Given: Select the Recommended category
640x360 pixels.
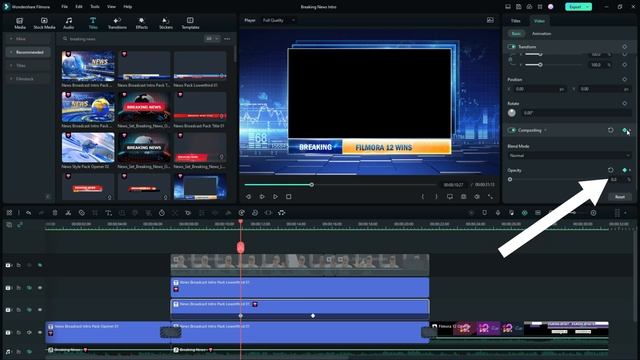Looking at the screenshot, I should coord(28,52).
